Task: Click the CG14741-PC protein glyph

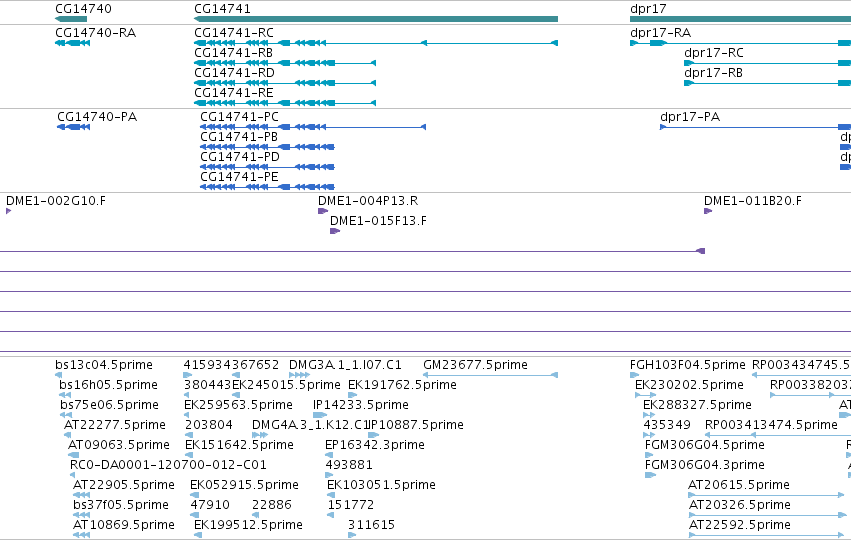Action: point(313,127)
